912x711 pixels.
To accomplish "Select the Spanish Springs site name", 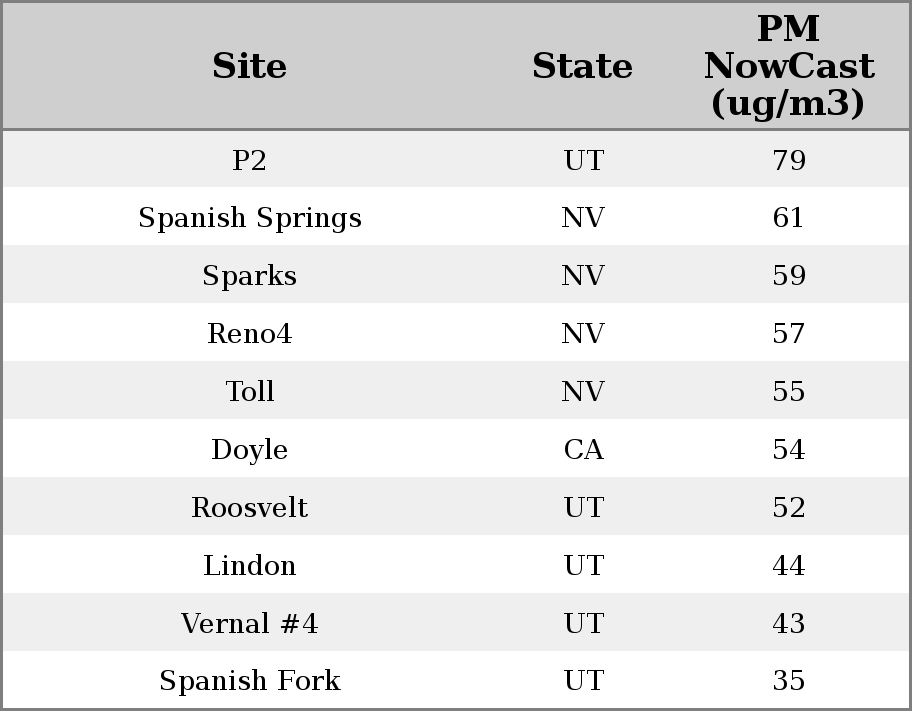I will pos(249,218).
